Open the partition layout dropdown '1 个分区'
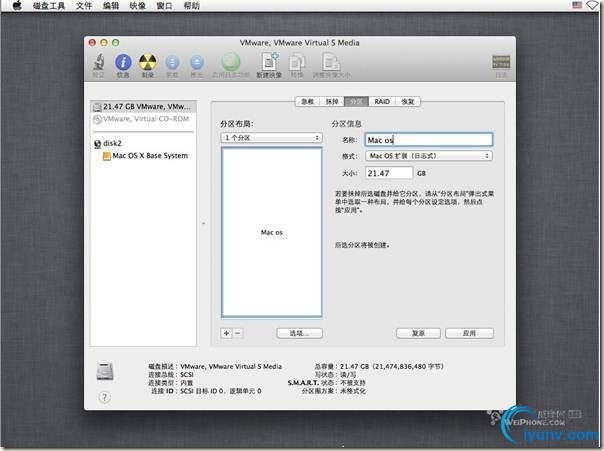The width and height of the screenshot is (604, 451). (x=272, y=137)
